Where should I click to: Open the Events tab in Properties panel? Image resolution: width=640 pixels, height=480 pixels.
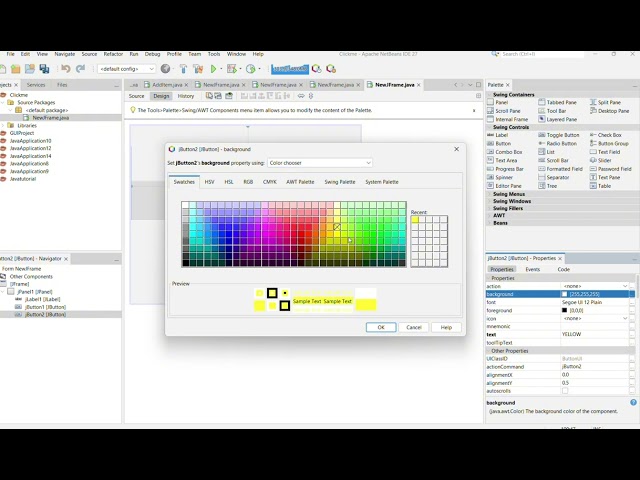(x=532, y=269)
